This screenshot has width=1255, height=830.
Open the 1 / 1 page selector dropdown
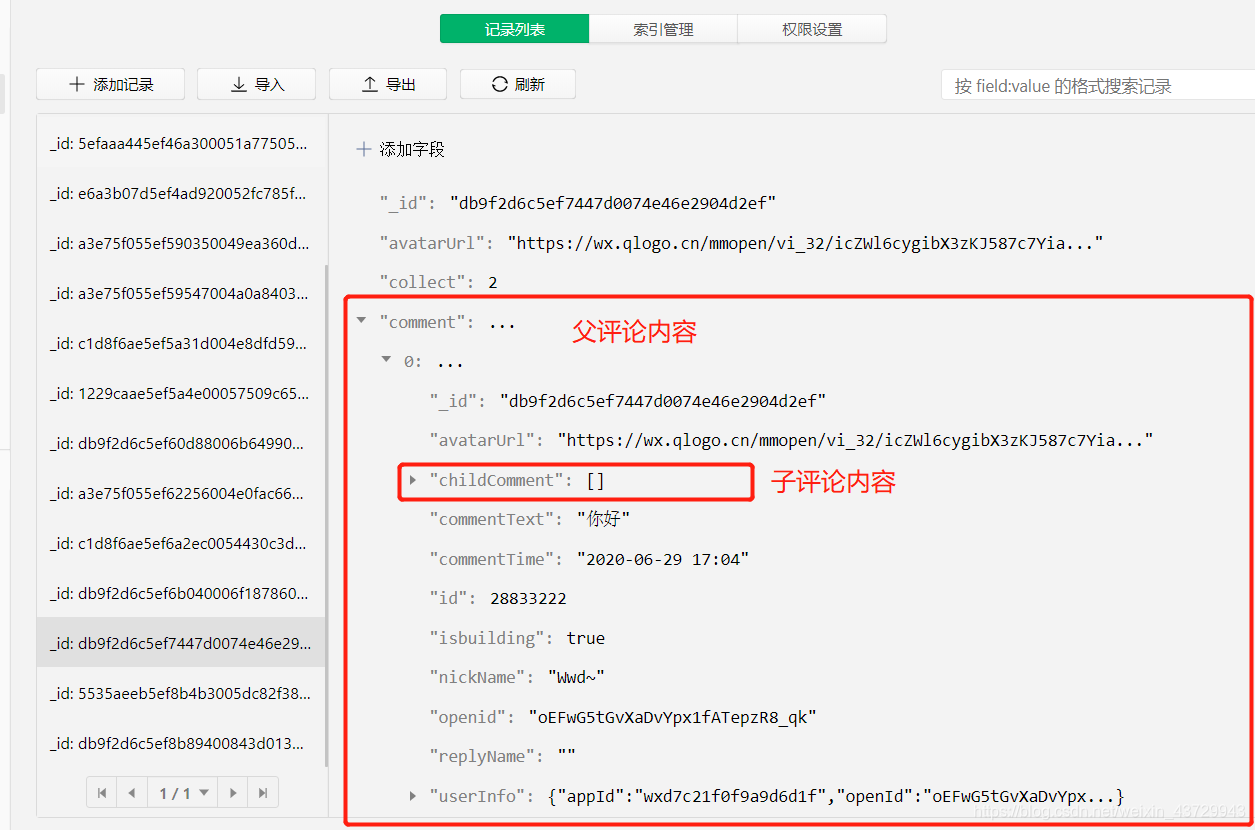183,793
